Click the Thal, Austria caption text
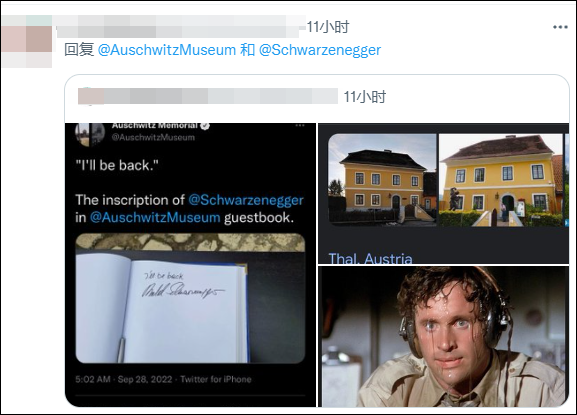 [370, 258]
